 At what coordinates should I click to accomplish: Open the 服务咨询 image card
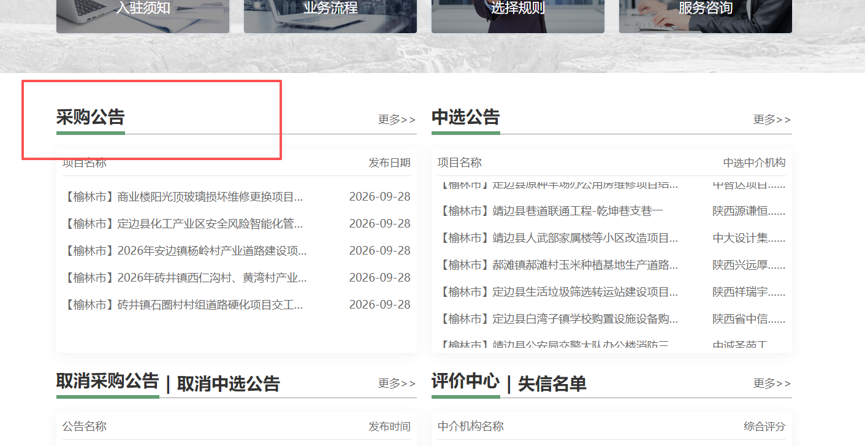pyautogui.click(x=706, y=16)
